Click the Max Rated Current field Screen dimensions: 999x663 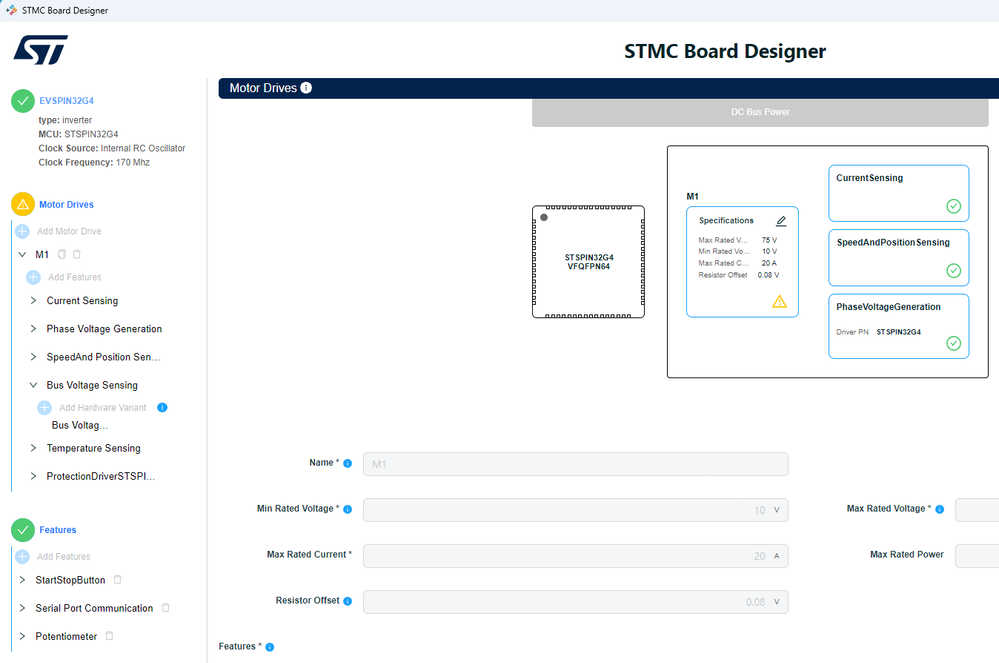point(575,556)
